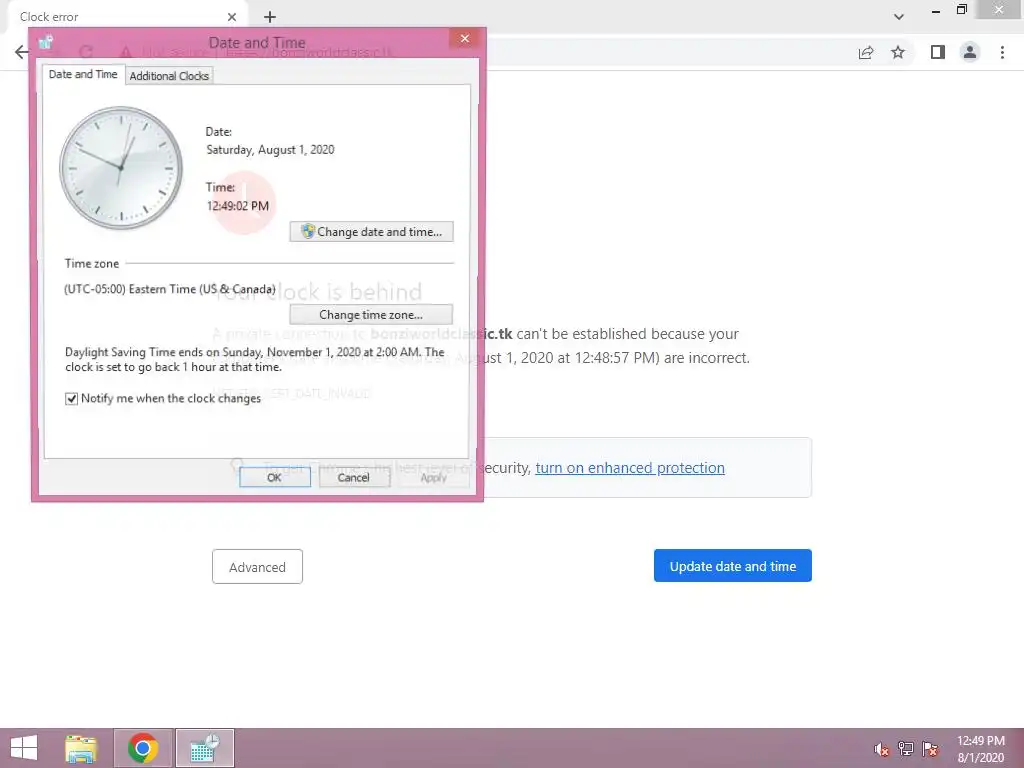The image size is (1024, 768).
Task: Select the time zone text Eastern Time
Action: tap(170, 289)
